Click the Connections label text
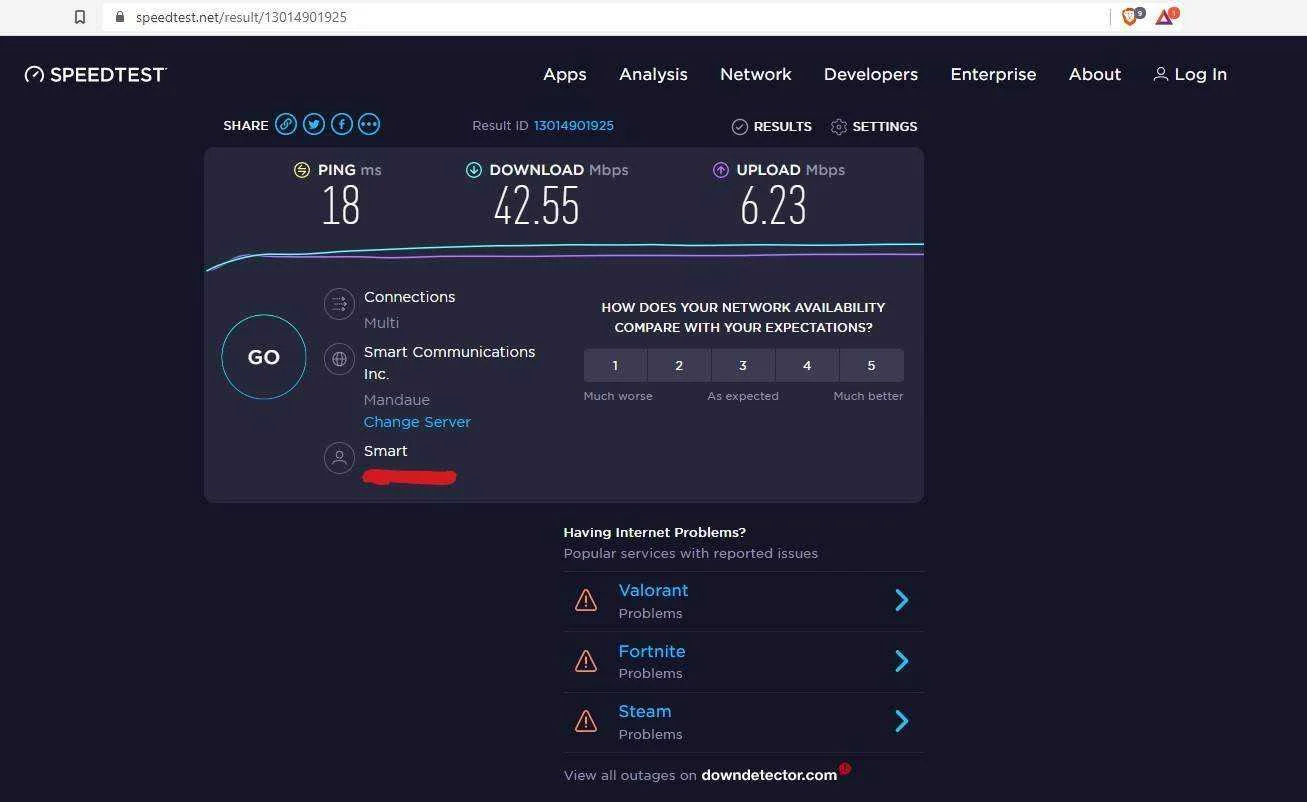This screenshot has width=1307, height=802. [x=409, y=297]
